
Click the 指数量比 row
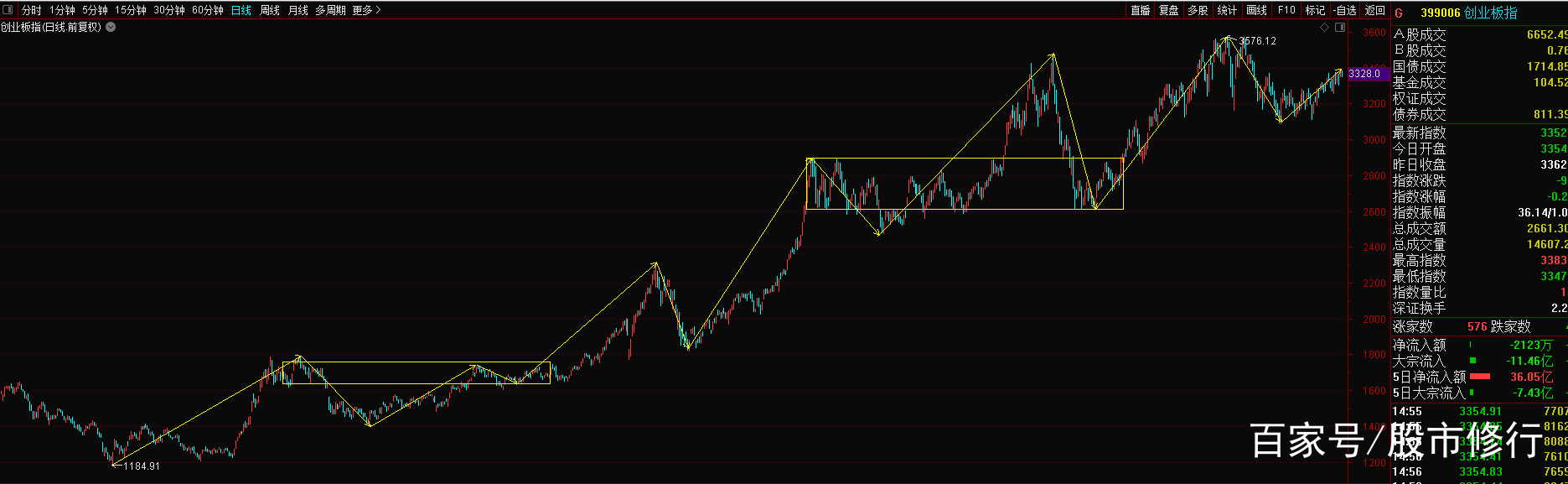1480,292
